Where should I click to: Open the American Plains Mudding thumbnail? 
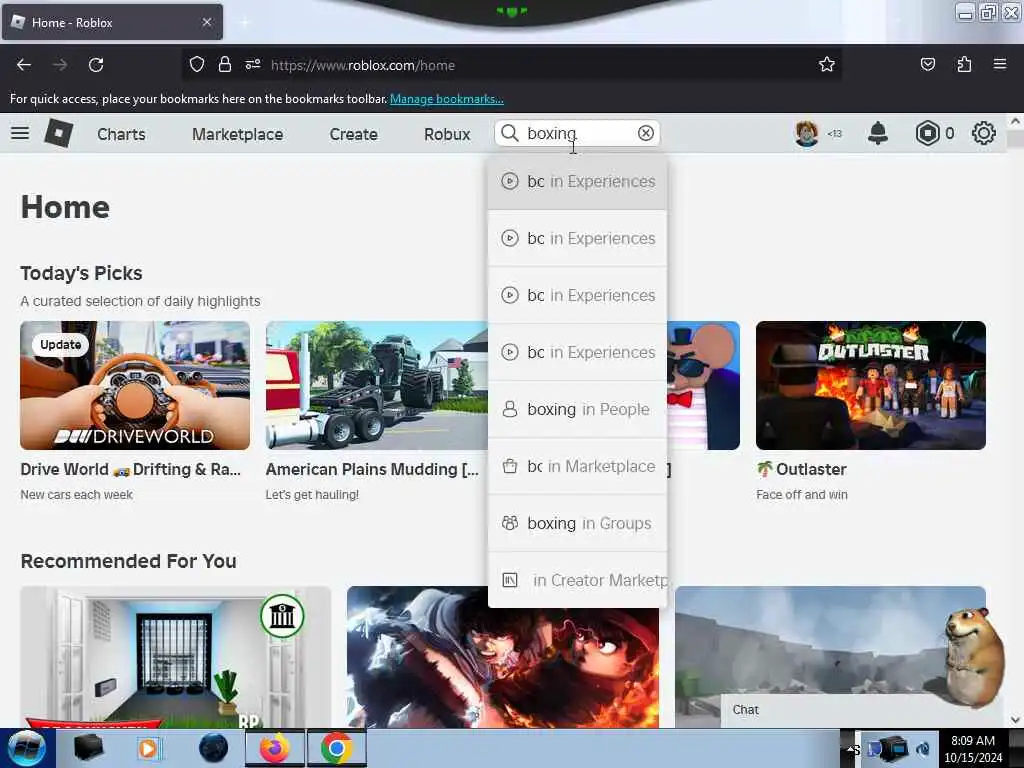point(376,385)
